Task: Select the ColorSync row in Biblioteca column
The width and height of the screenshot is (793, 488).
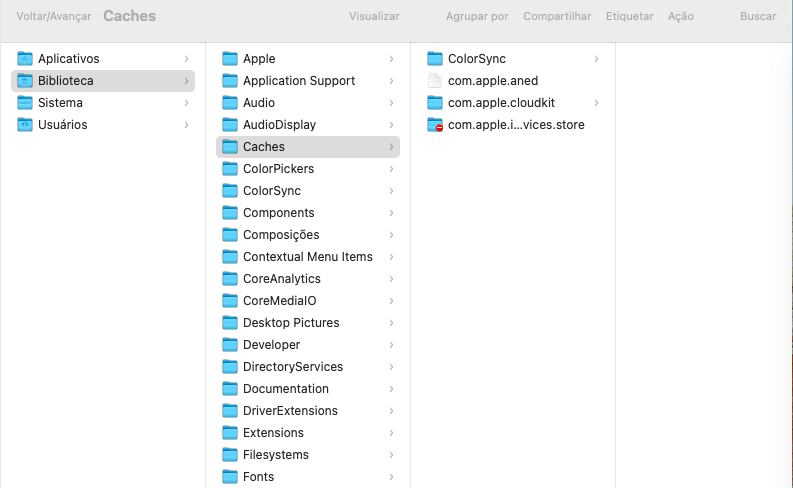Action: click(308, 191)
